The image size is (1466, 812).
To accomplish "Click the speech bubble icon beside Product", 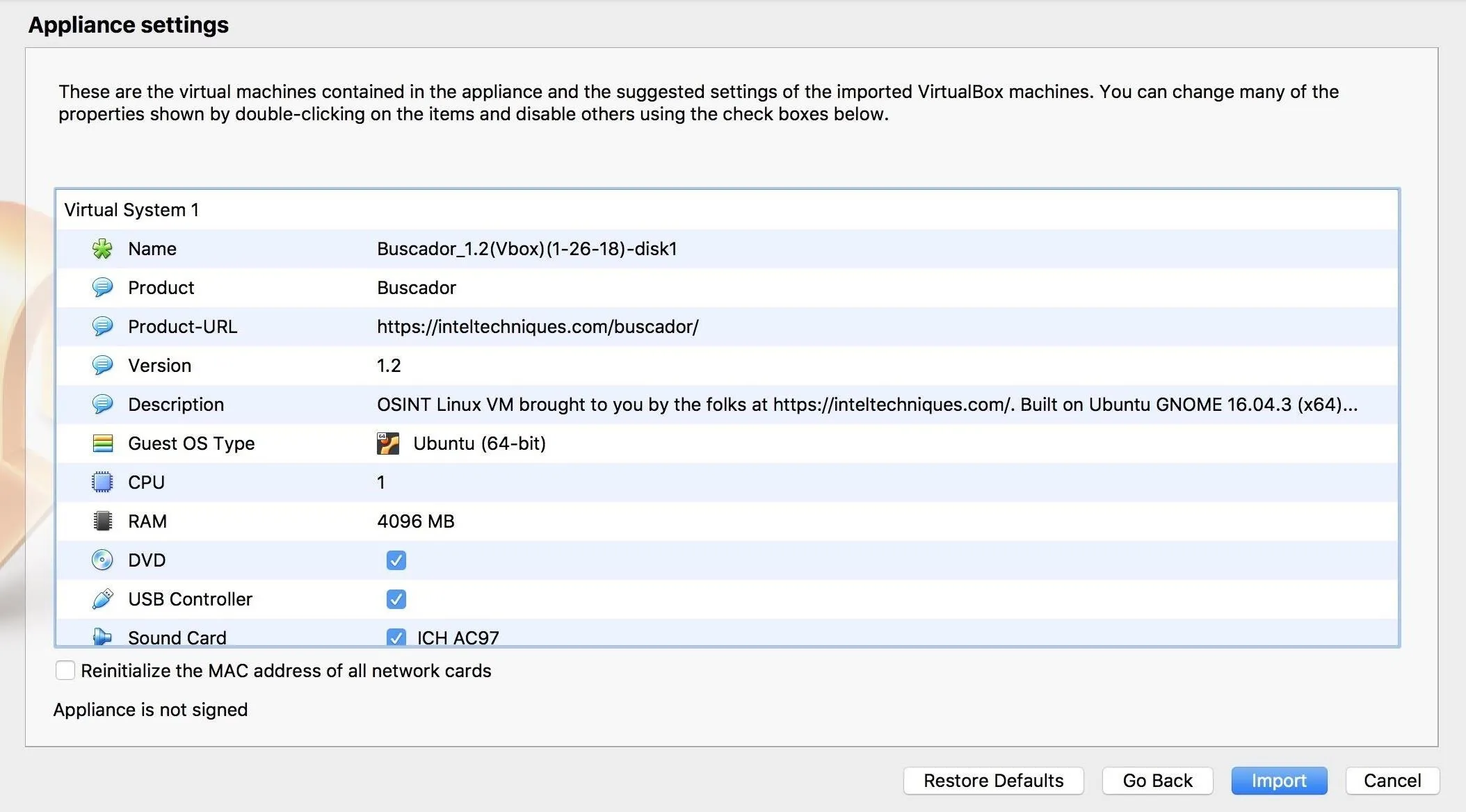I will point(102,288).
